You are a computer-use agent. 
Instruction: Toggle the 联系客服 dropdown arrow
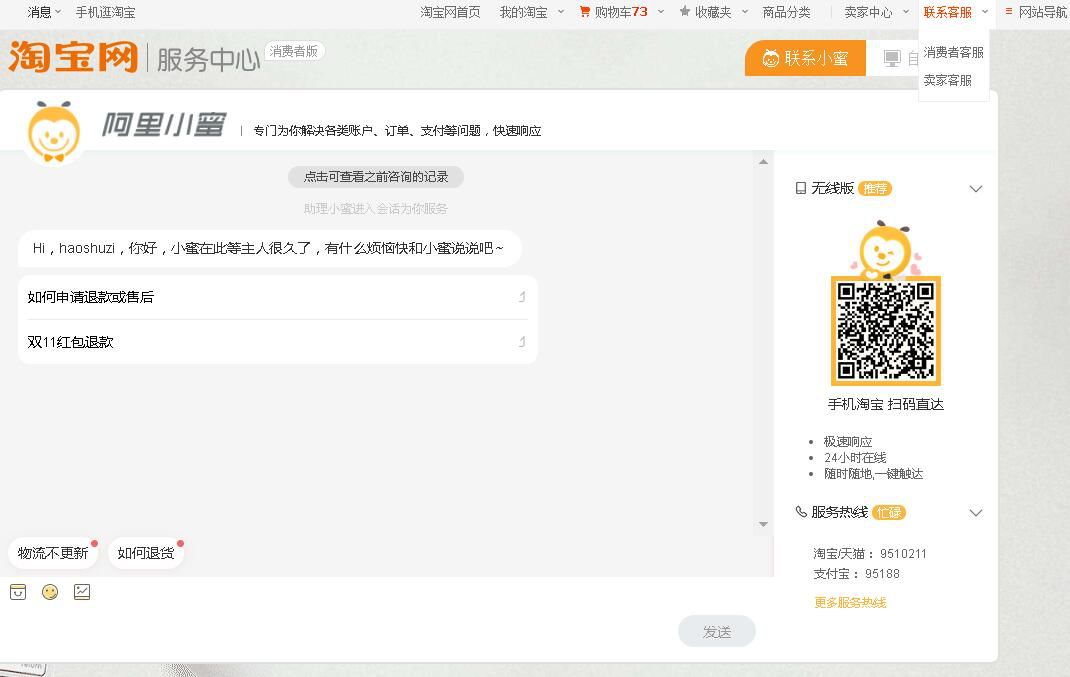(985, 12)
